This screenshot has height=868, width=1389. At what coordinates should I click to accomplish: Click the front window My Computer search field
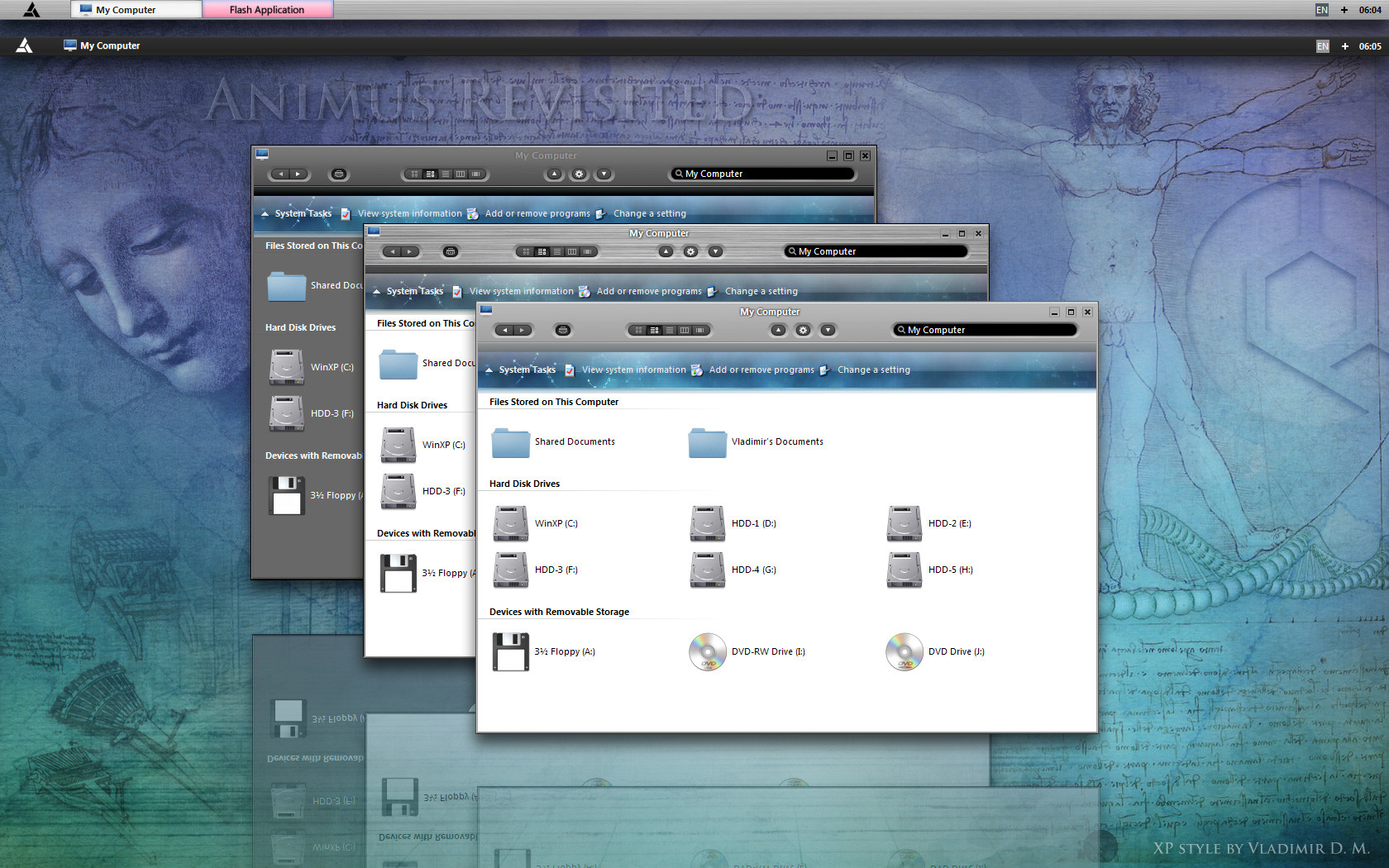point(985,330)
